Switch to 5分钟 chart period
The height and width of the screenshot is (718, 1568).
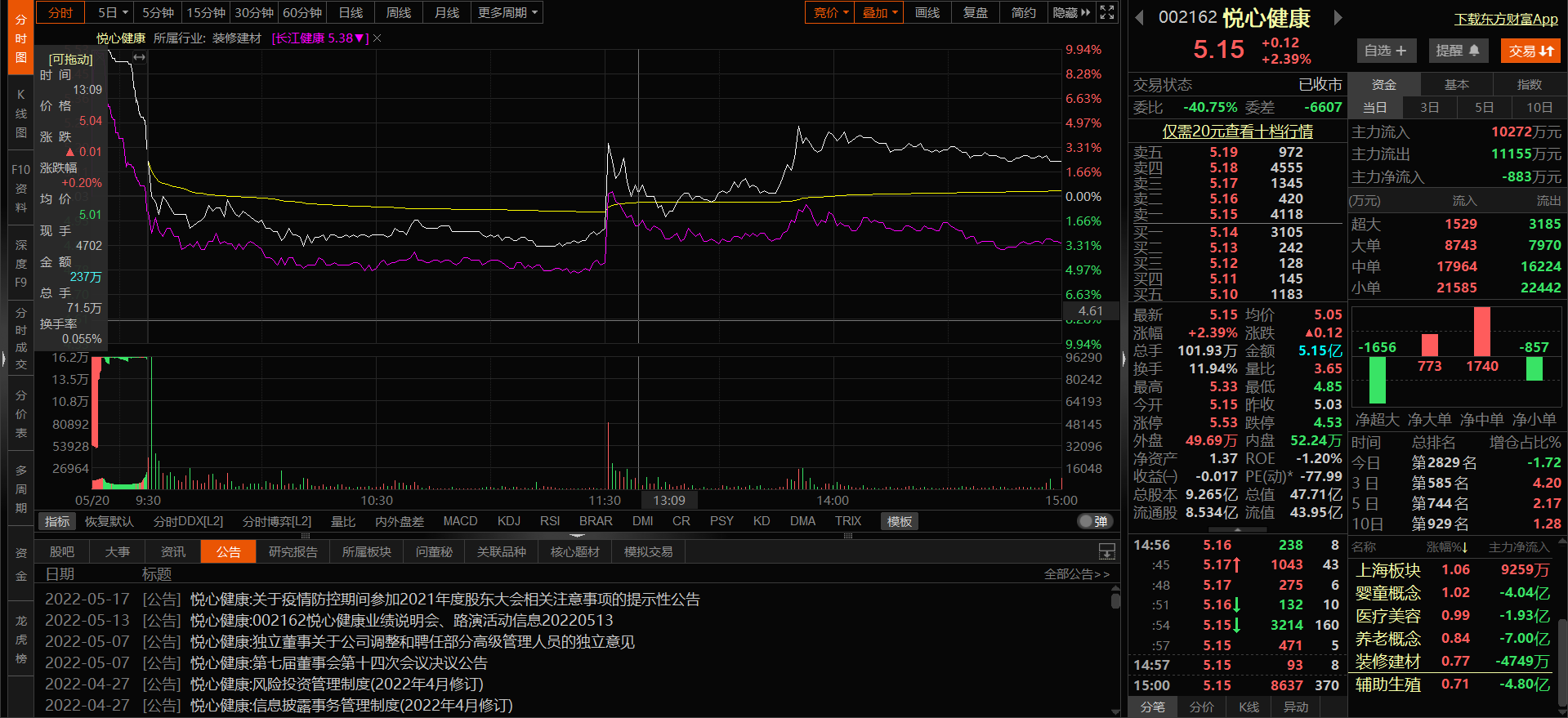(158, 12)
